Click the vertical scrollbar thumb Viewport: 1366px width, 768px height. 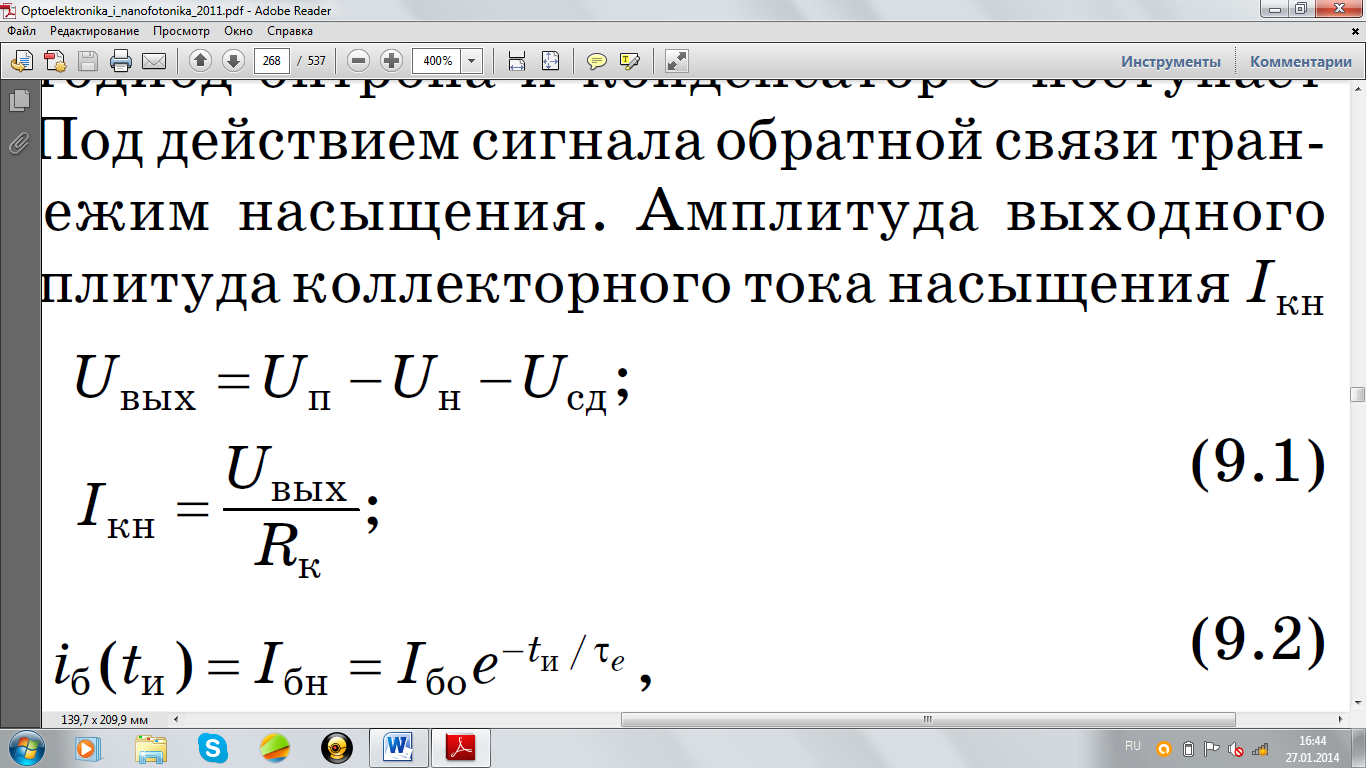pos(1357,394)
